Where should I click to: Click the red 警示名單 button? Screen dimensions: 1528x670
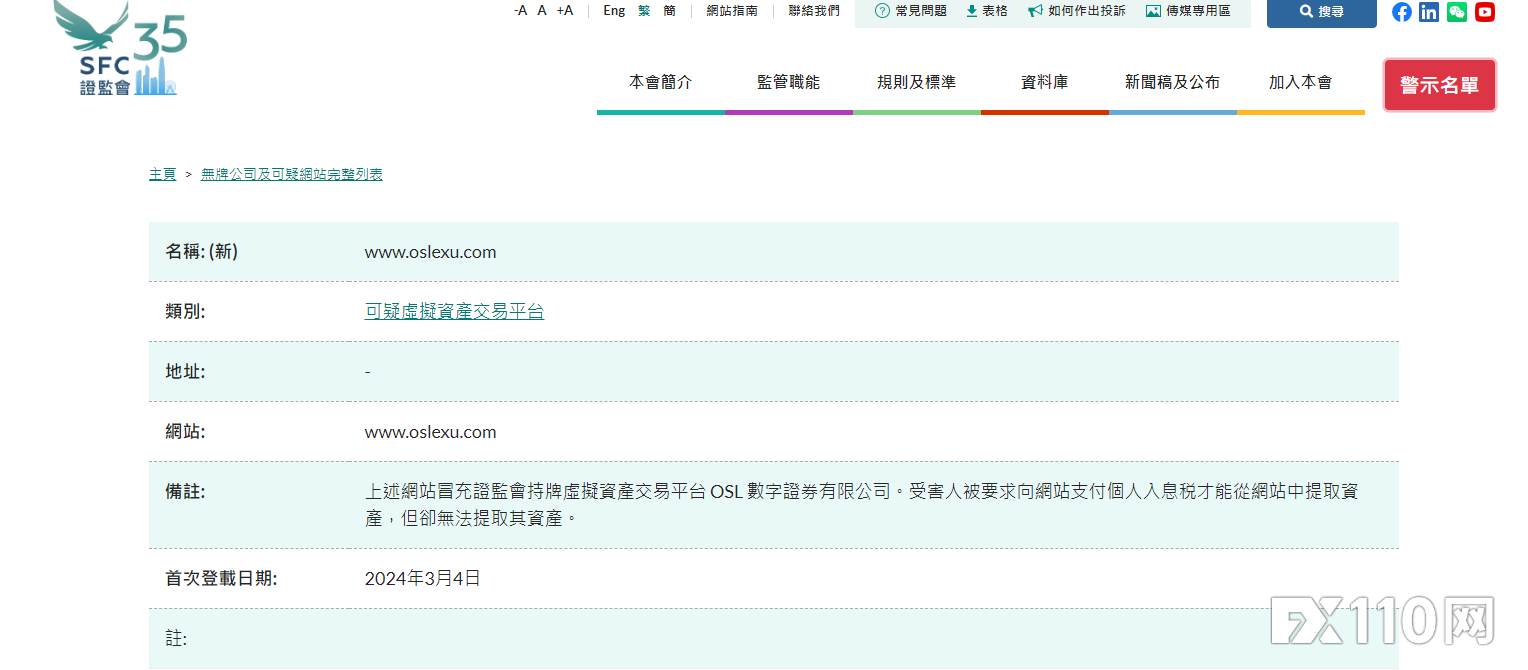click(1440, 85)
